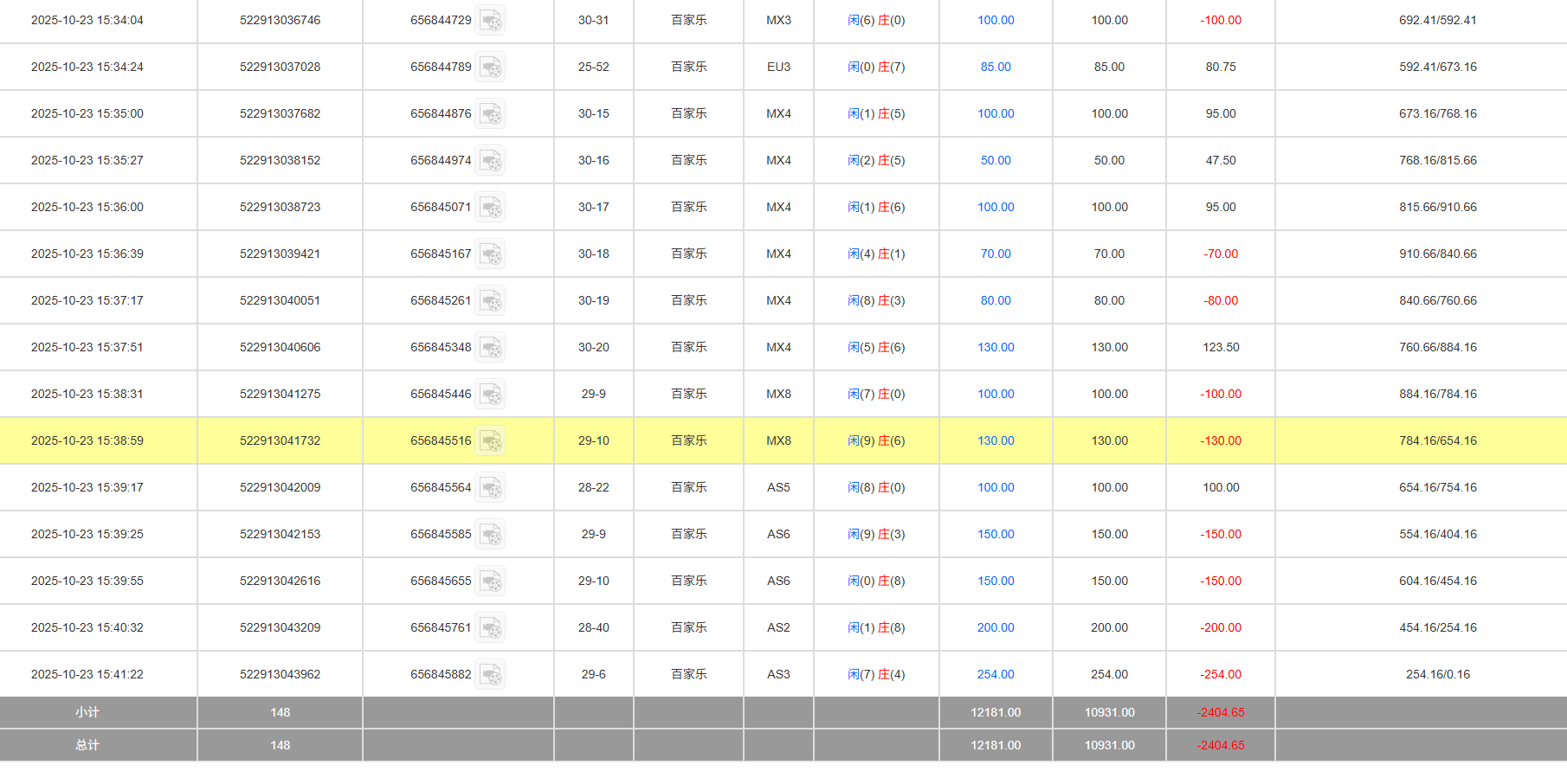This screenshot has height=784, width=1567.
Task: Click video icon beside 656845585
Action: (490, 534)
